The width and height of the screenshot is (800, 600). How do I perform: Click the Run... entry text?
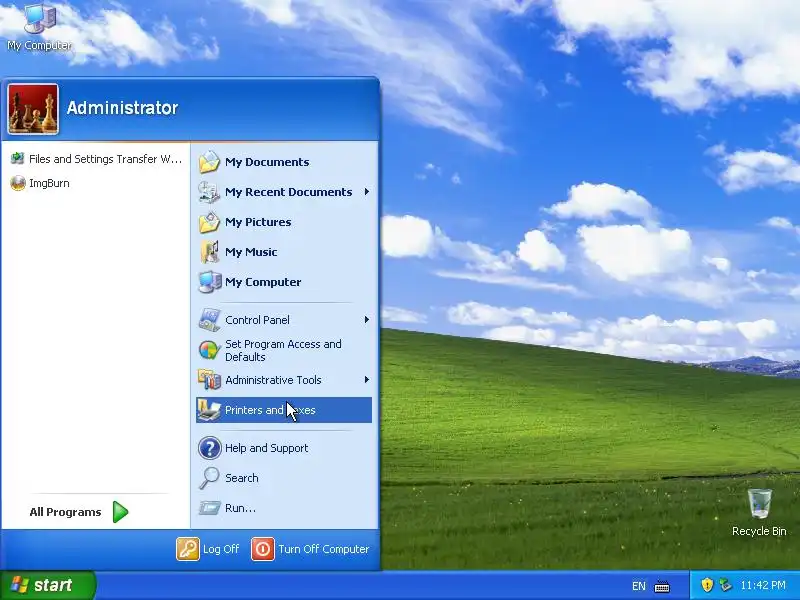[240, 508]
